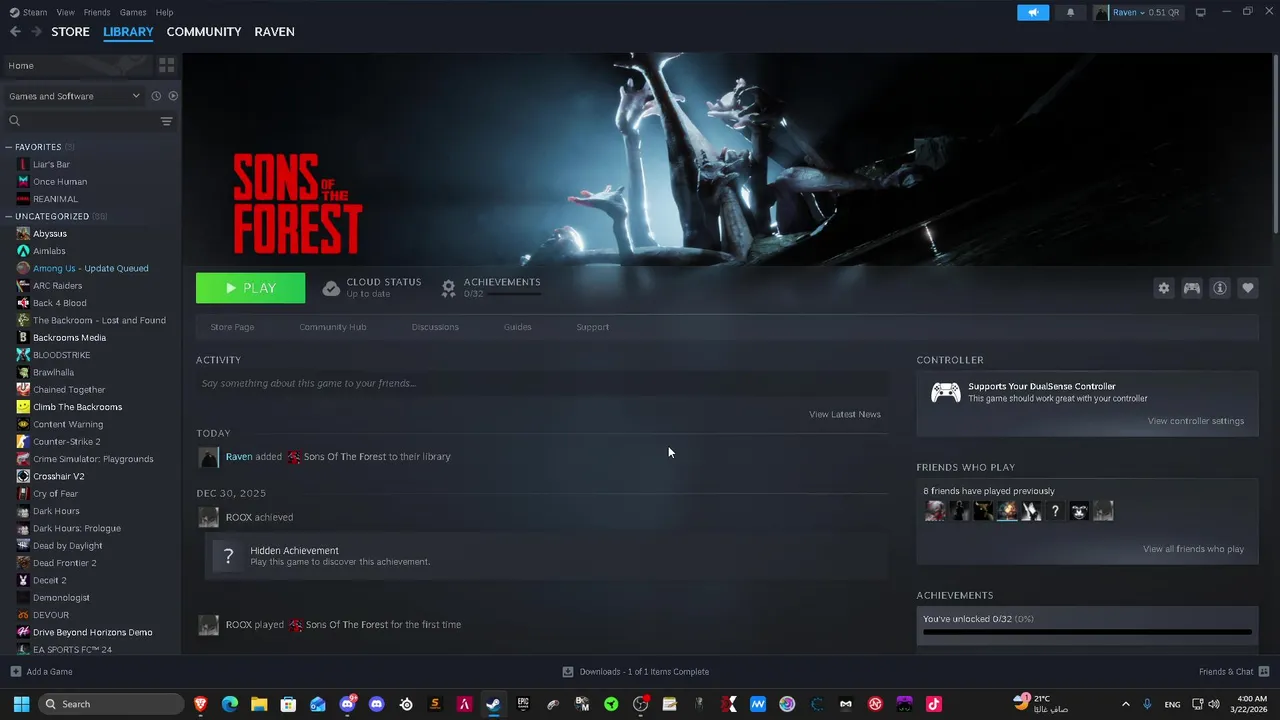The image size is (1280, 720).
Task: Select ARC Raiders in library list
Action: coord(58,286)
